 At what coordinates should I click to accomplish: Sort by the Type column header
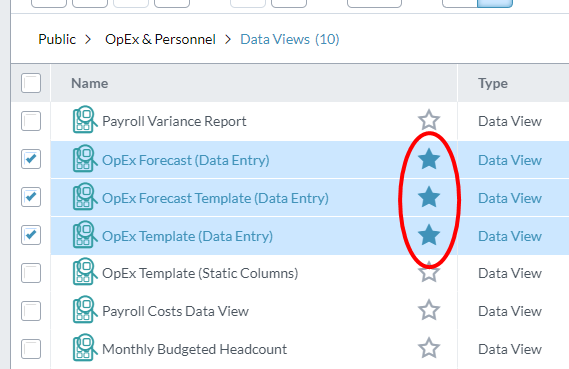(x=493, y=83)
